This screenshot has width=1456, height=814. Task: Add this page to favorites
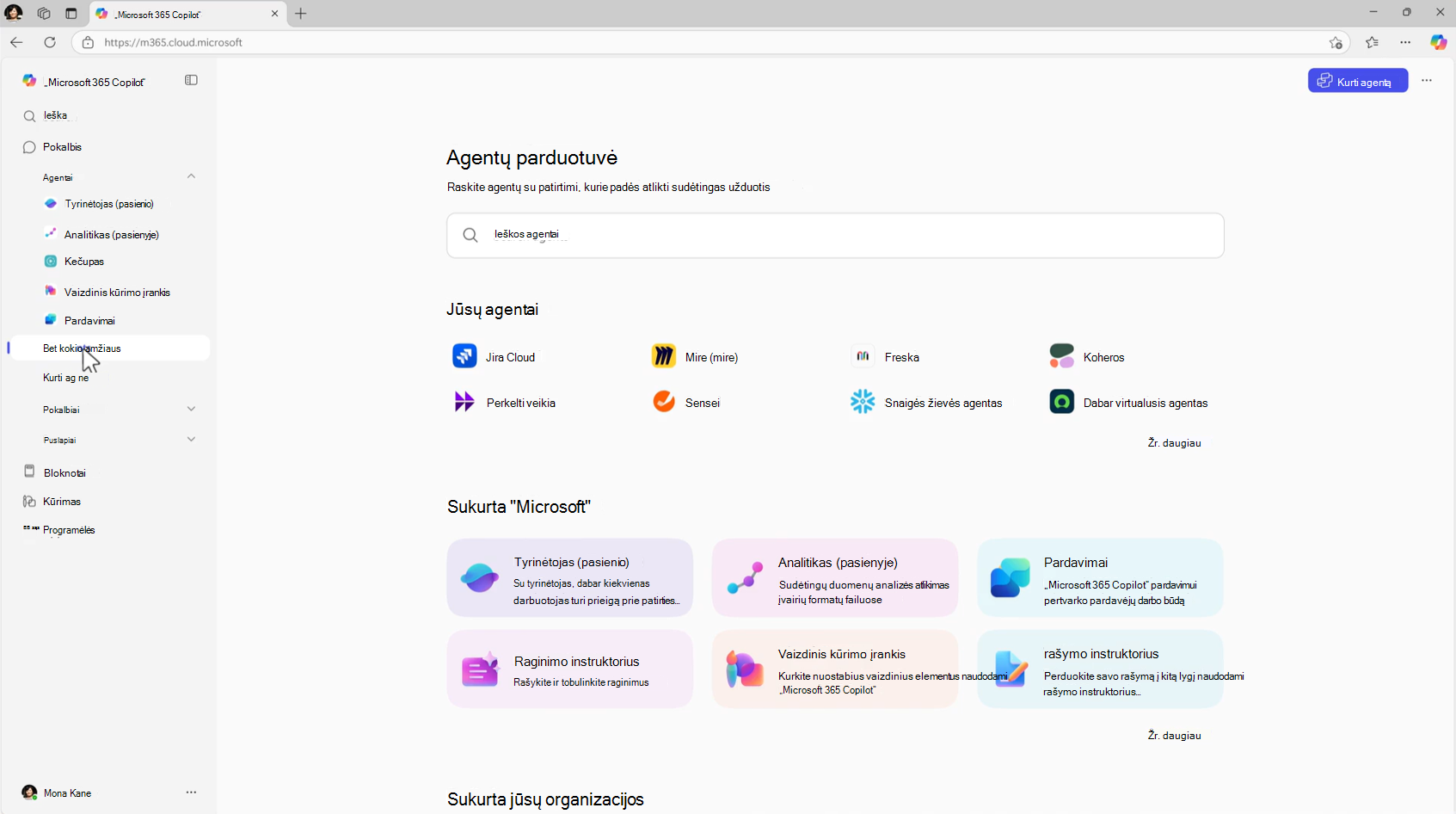coord(1336,42)
